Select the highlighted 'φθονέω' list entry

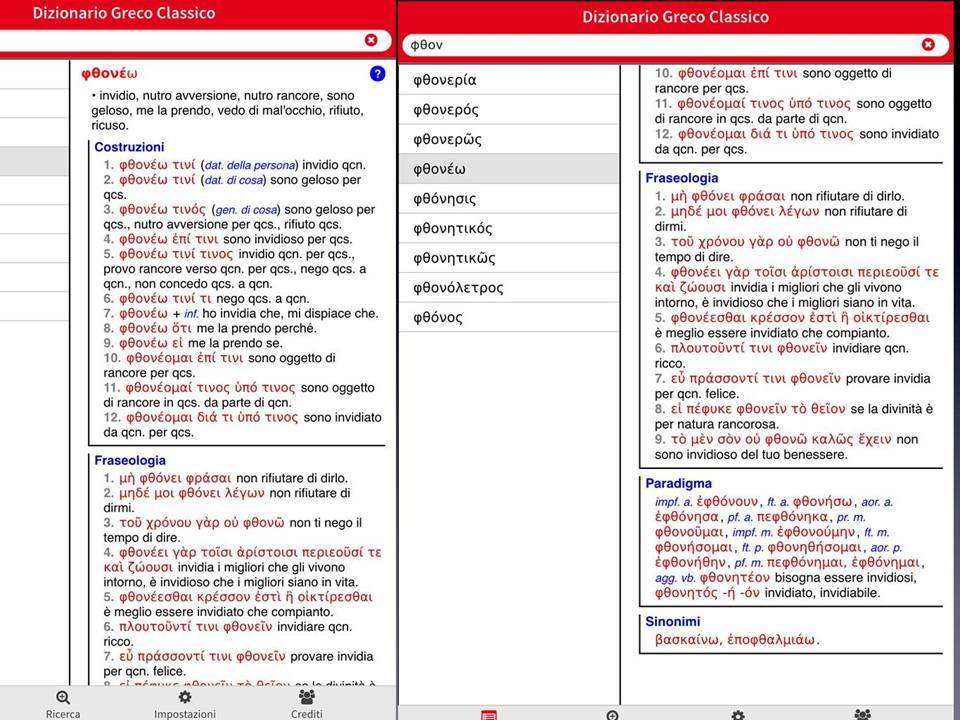point(509,169)
